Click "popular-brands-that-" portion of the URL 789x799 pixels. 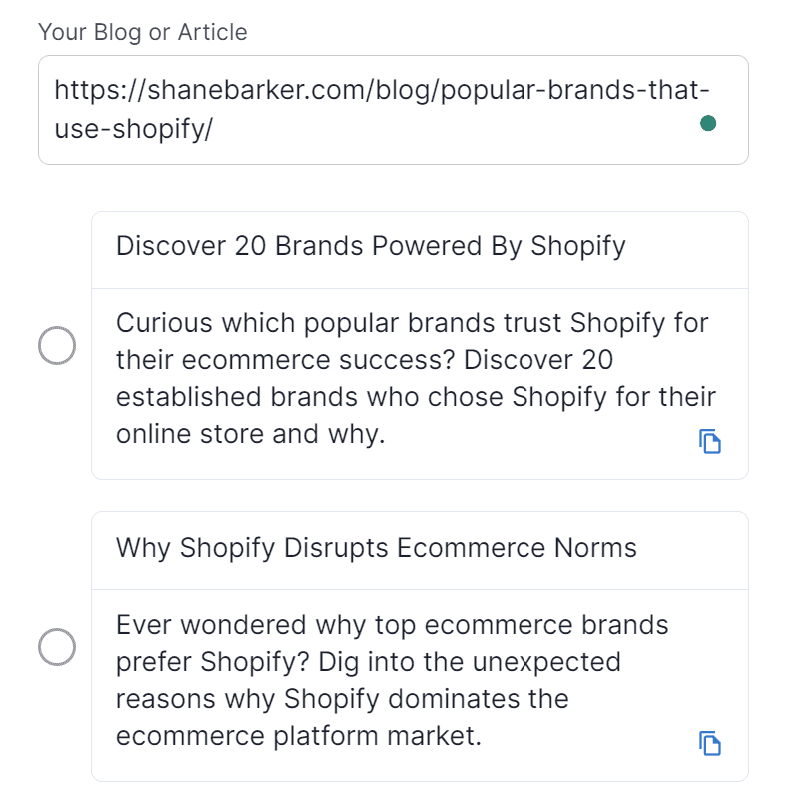point(575,90)
